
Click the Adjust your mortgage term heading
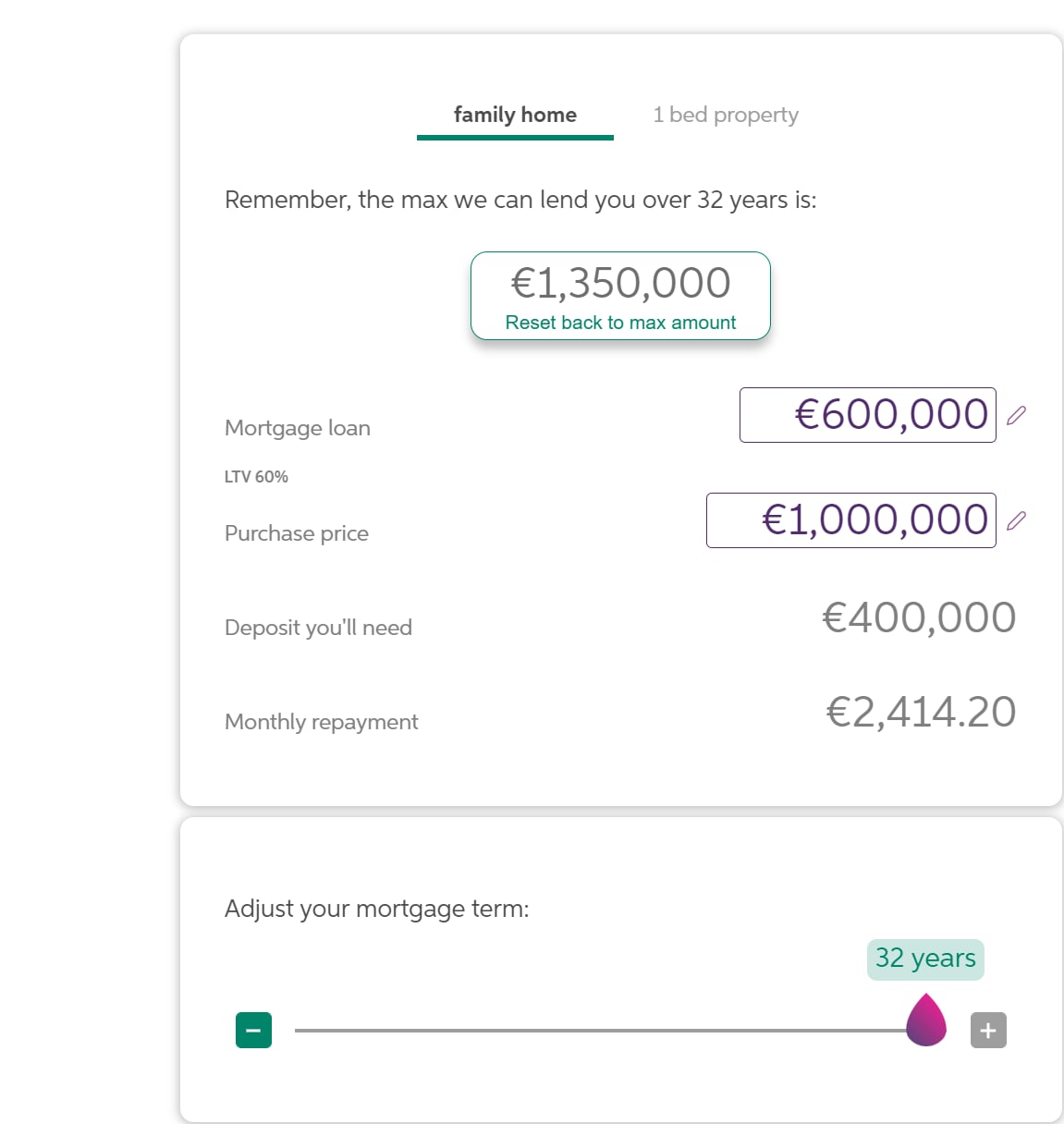tap(377, 909)
